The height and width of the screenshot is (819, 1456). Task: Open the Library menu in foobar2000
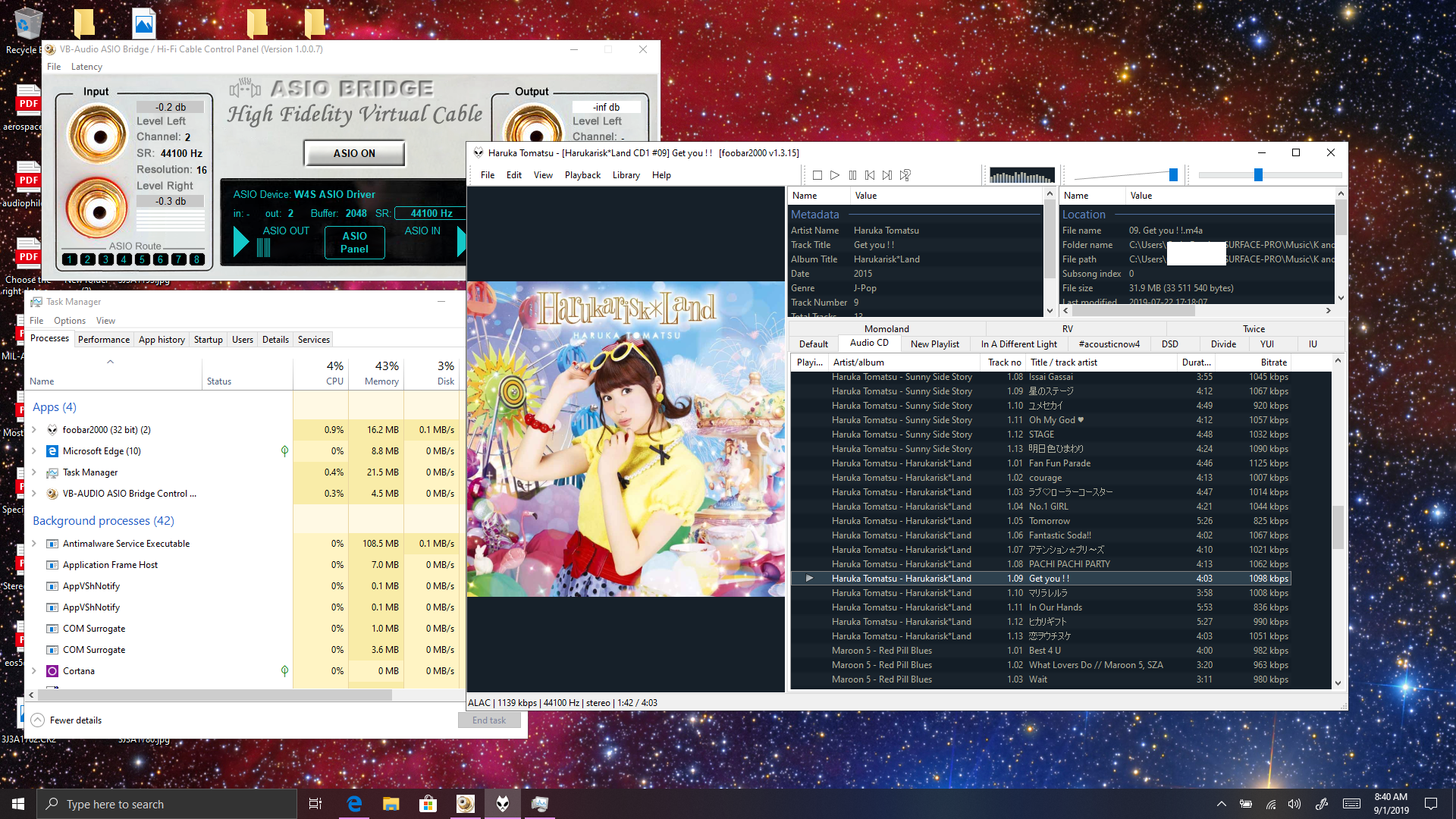pos(626,175)
